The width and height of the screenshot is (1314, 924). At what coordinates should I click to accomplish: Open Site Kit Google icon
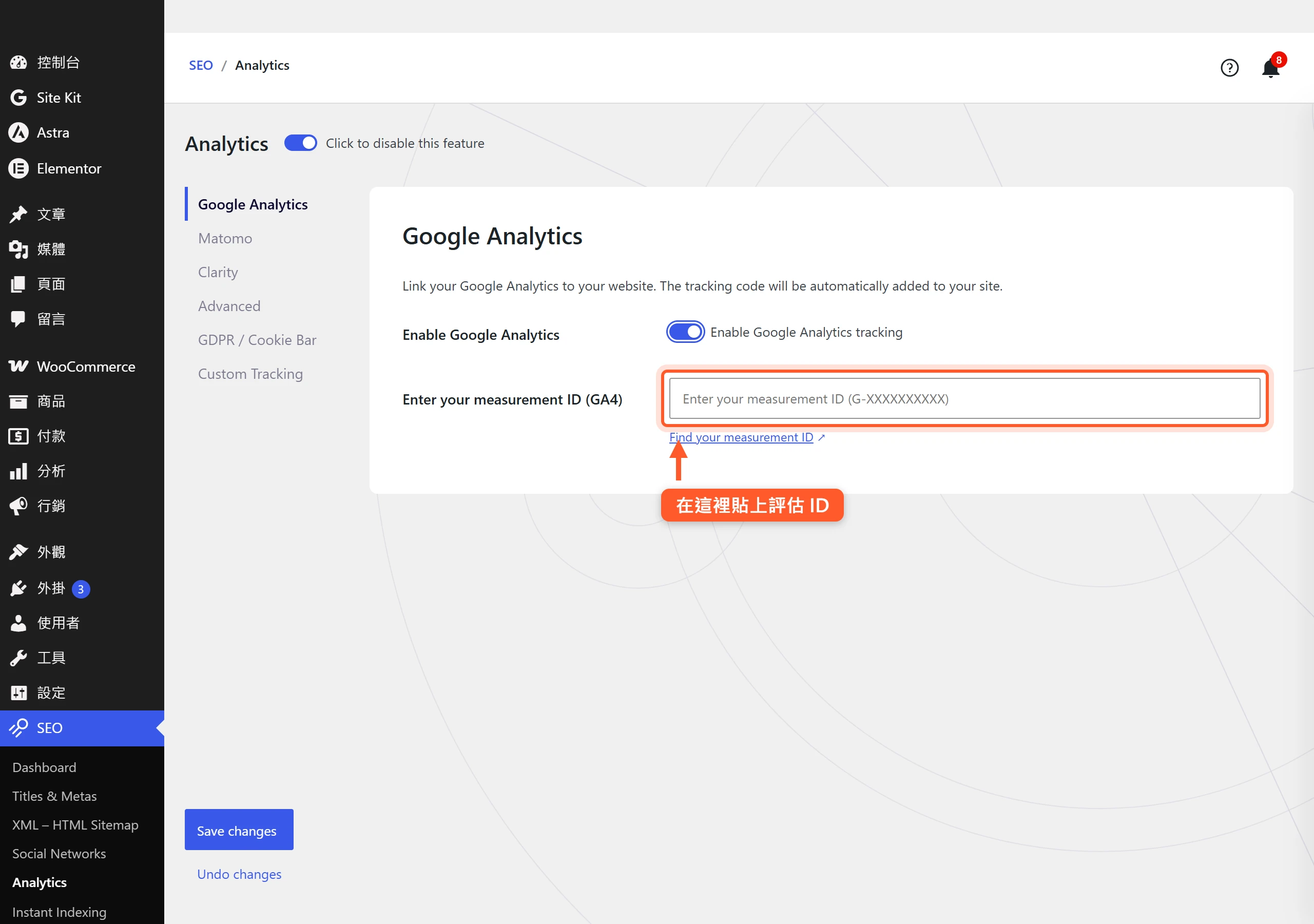tap(18, 98)
